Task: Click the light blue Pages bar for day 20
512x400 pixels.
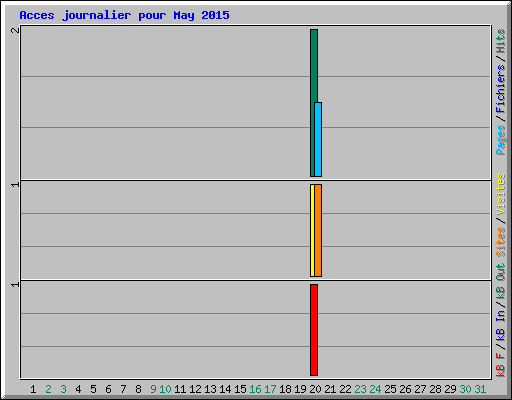Action: pyautogui.click(x=318, y=139)
